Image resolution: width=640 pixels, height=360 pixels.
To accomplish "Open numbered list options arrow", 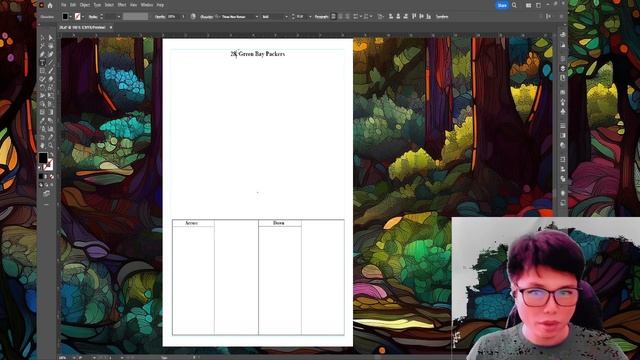I will [x=371, y=17].
